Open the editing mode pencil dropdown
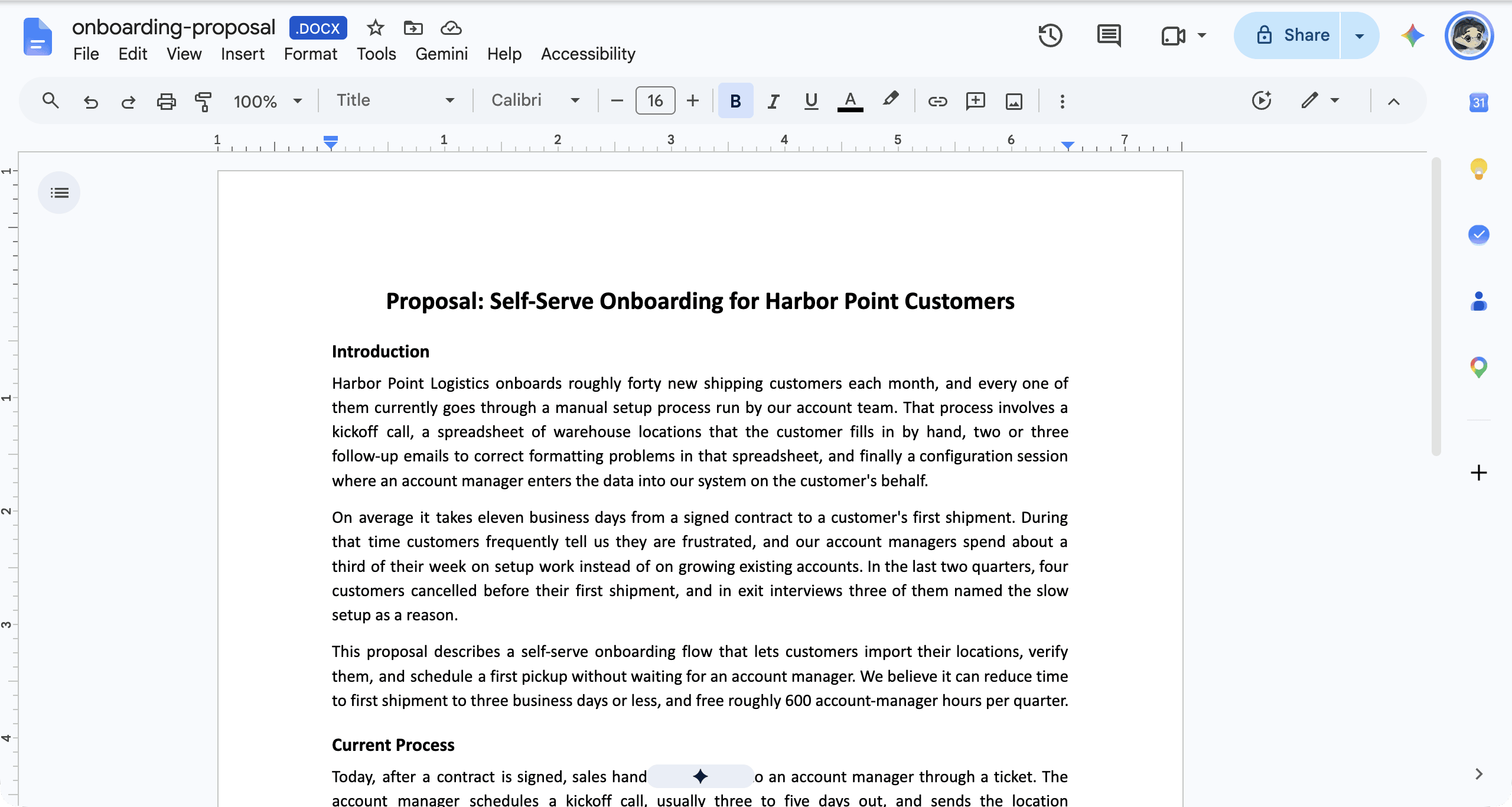The width and height of the screenshot is (1512, 807). [1320, 100]
